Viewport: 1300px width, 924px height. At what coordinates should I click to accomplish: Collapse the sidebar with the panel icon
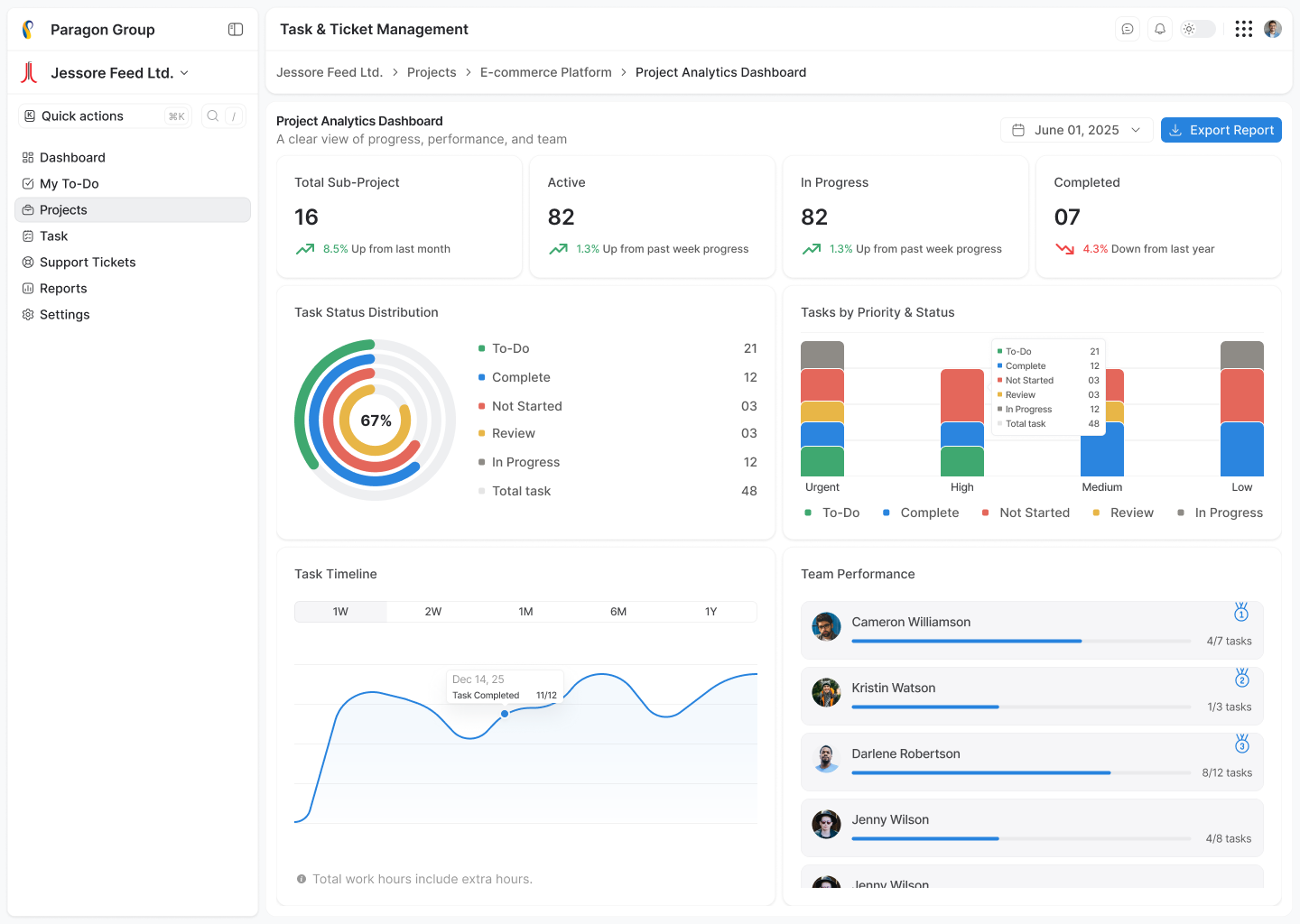pyautogui.click(x=235, y=29)
